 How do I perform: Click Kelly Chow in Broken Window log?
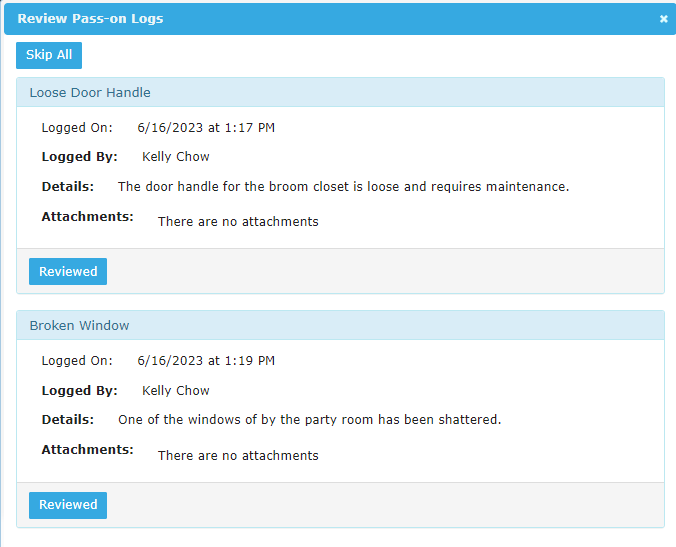(176, 391)
